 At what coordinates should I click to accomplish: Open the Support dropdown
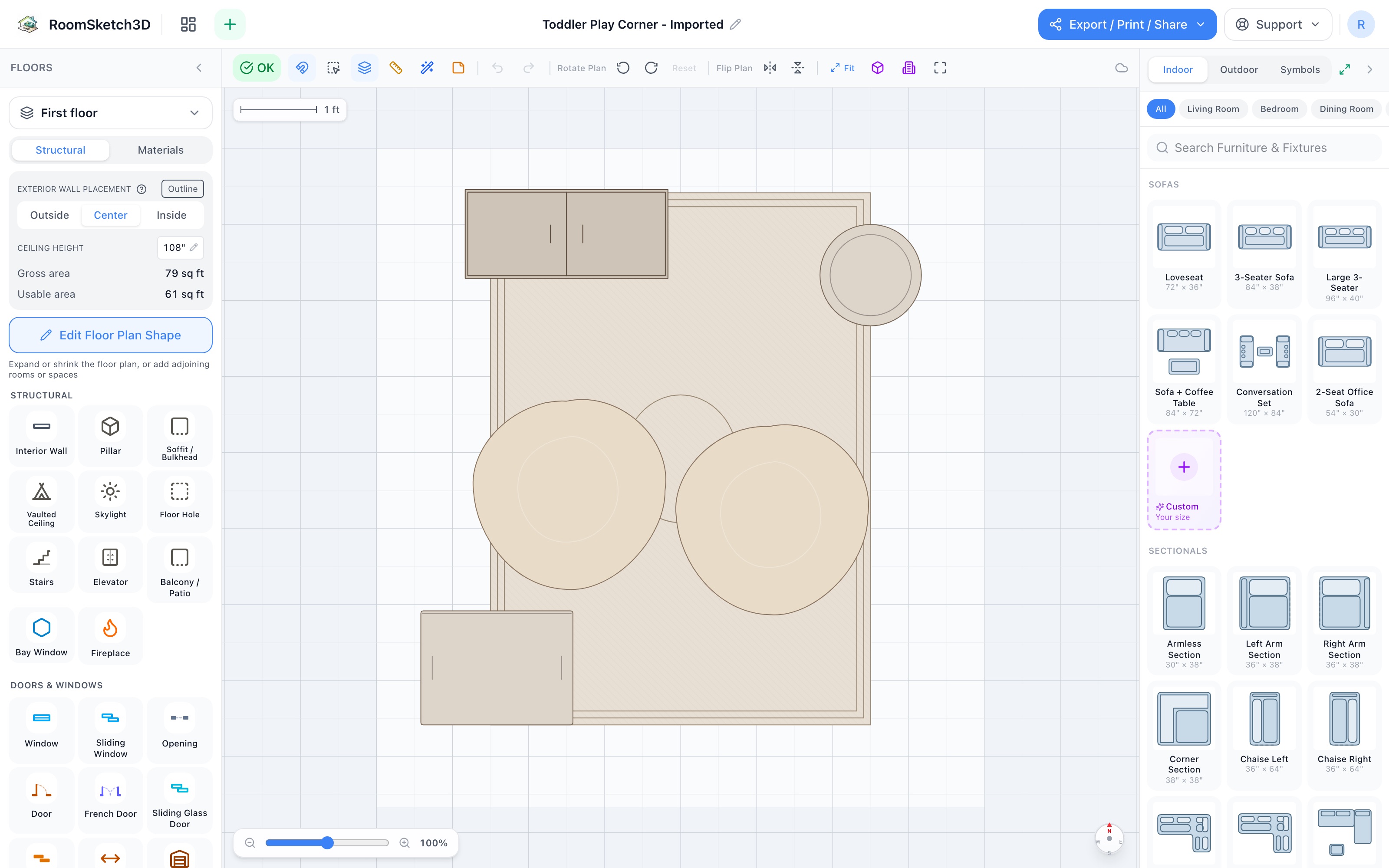coord(1277,24)
